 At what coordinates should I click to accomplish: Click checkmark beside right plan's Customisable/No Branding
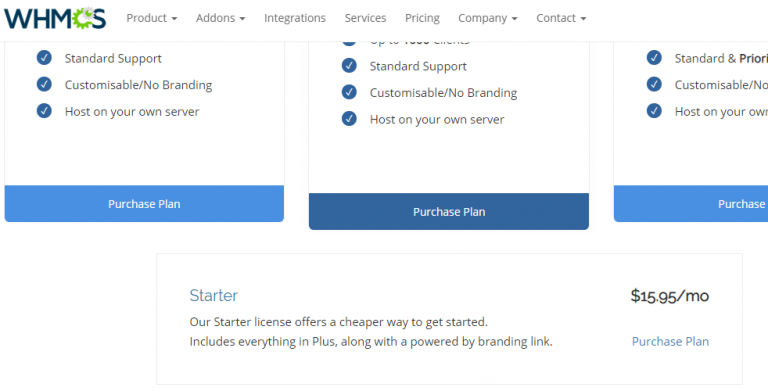pyautogui.click(x=654, y=84)
